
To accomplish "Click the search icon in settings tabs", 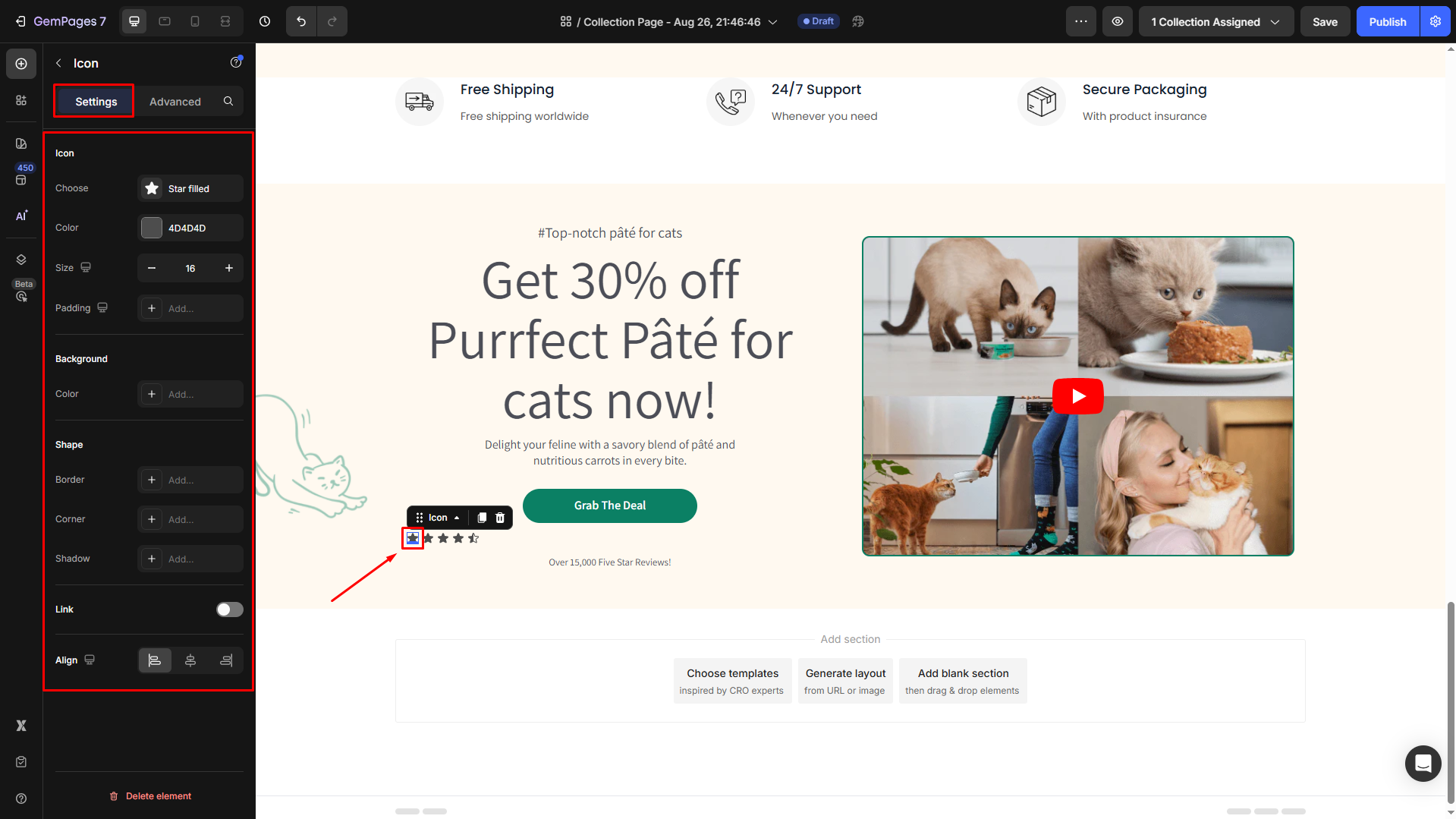I will 228,101.
